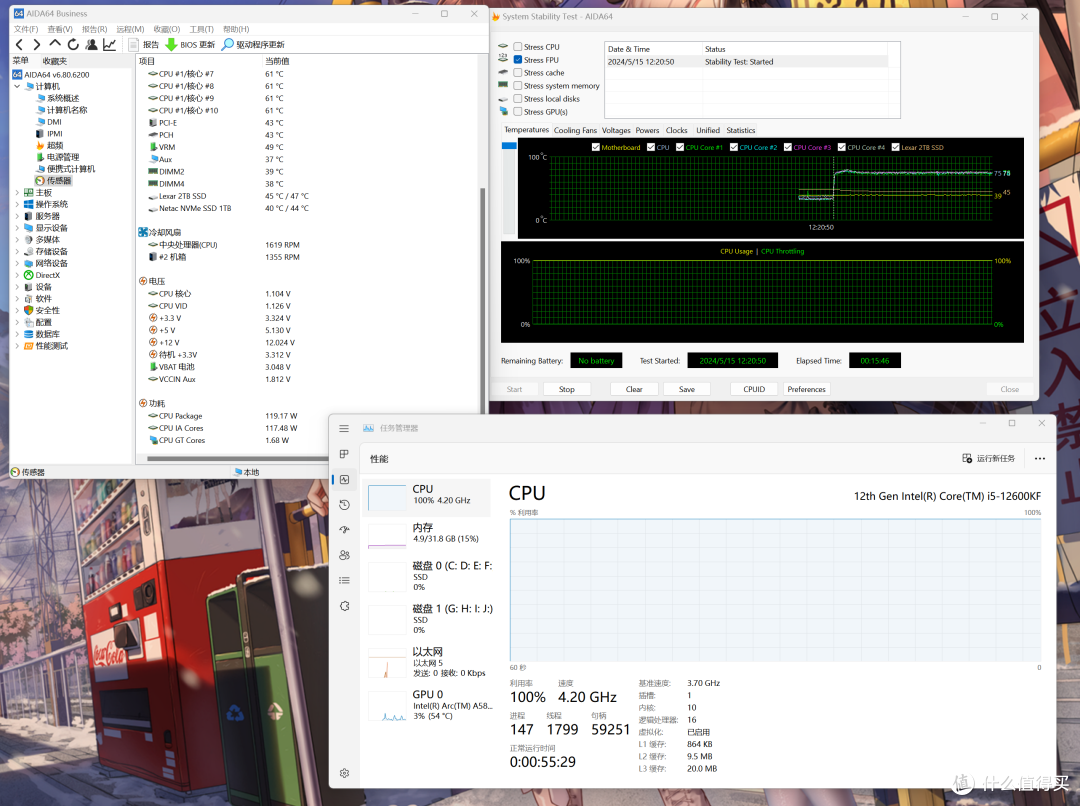Screen dimensions: 1080x806
Task: Click the BIOS update green arrow icon
Action: pyautogui.click(x=171, y=45)
